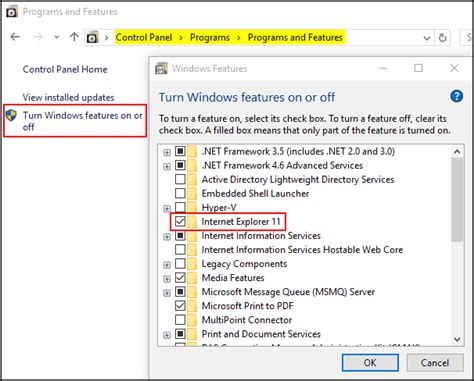Expand .NET Framework 3.5 tree node
Image resolution: width=474 pixels, height=381 pixels.
point(167,152)
